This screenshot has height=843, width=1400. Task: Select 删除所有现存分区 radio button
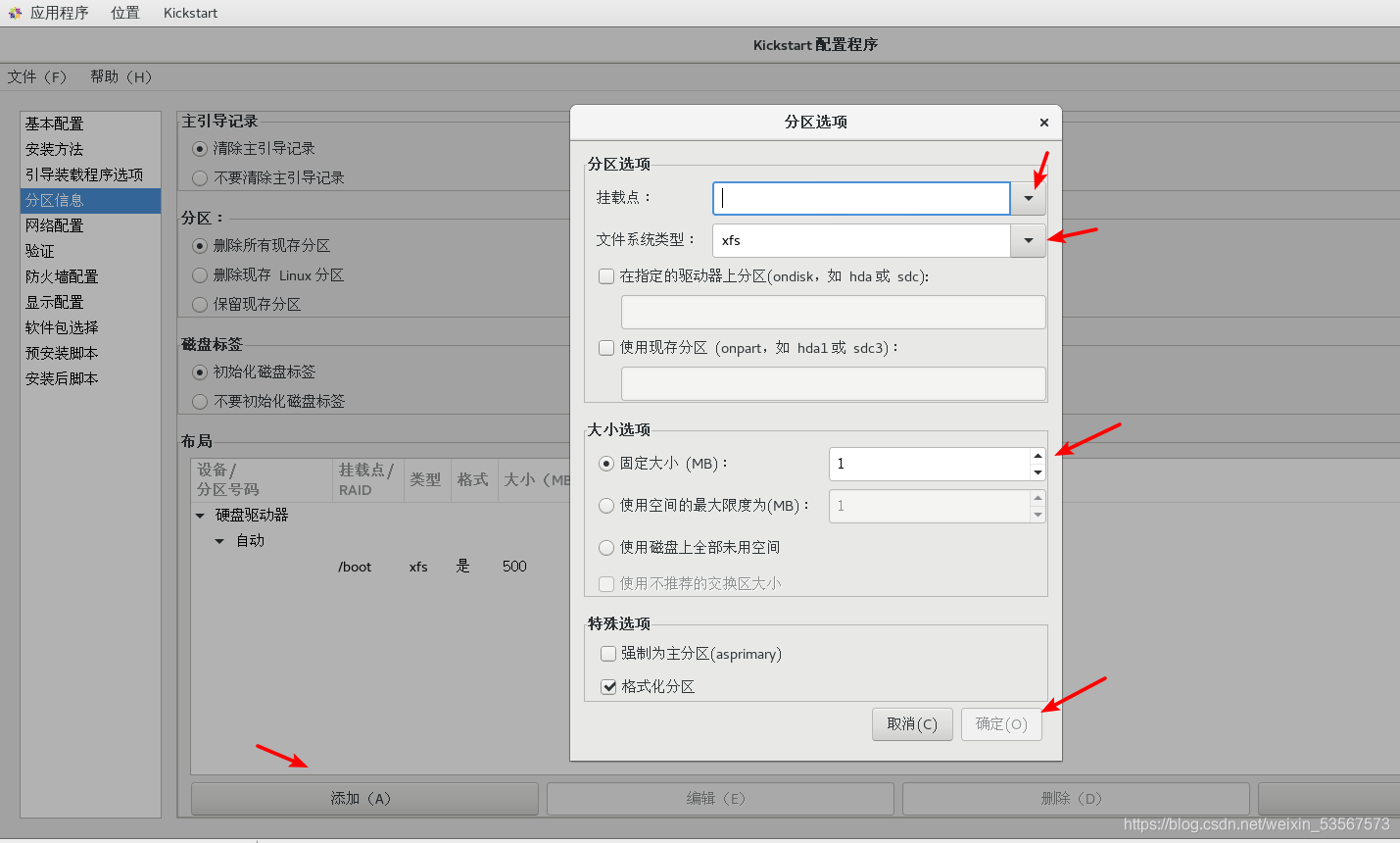tap(200, 246)
